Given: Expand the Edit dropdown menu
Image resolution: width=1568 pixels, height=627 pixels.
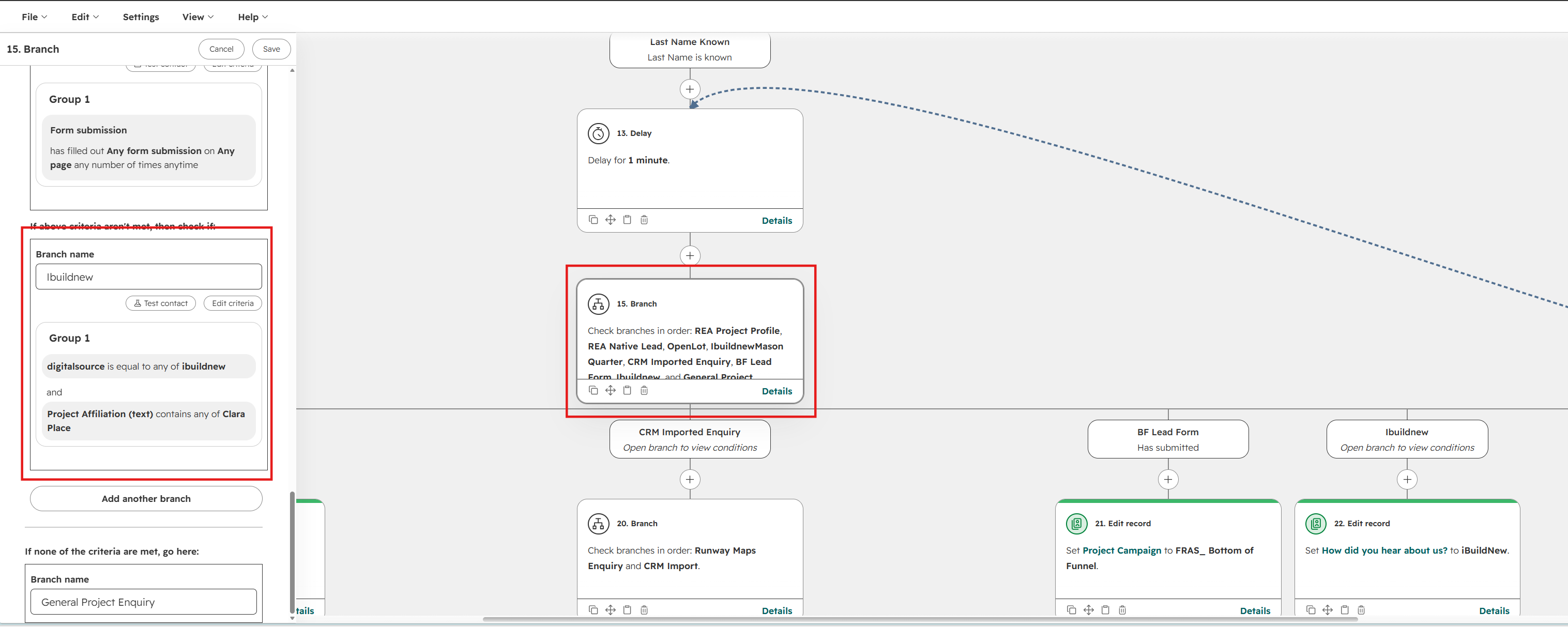Looking at the screenshot, I should [85, 17].
